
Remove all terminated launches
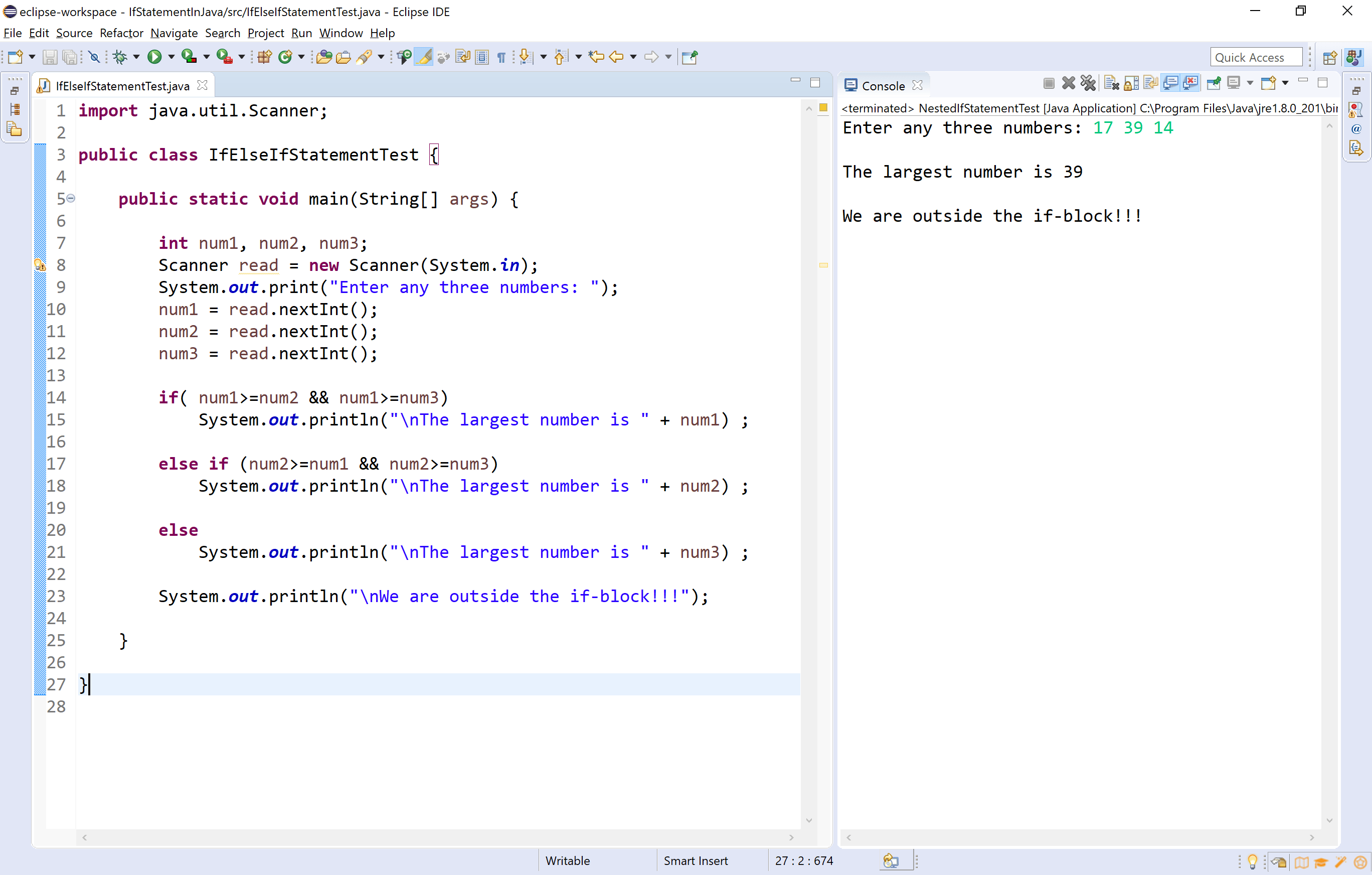tap(1088, 83)
